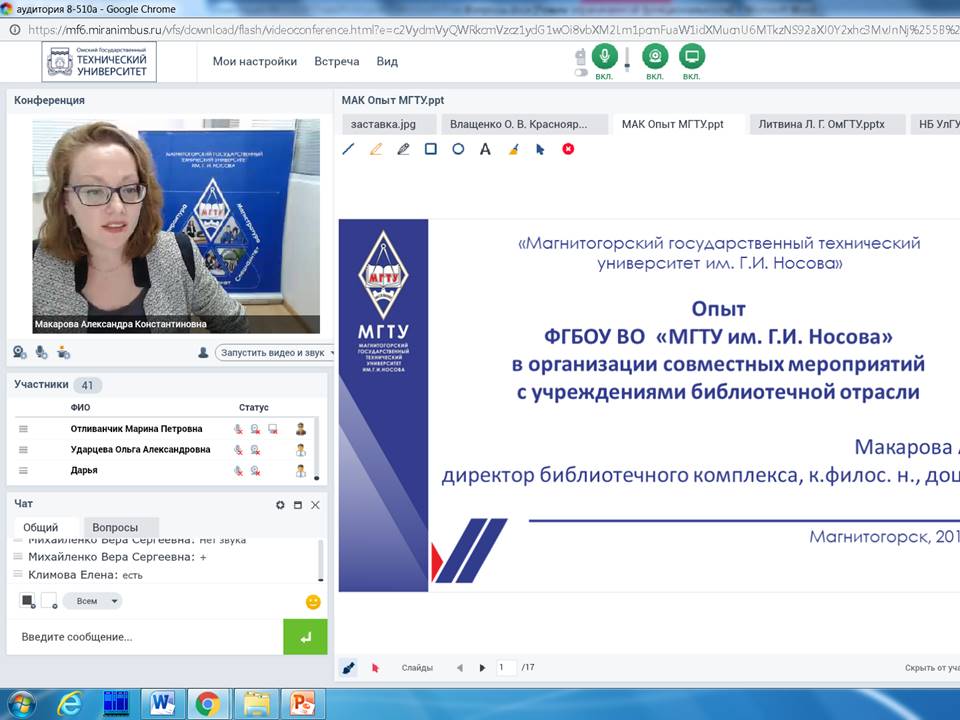
Task: Open the Вид menu
Action: (387, 61)
